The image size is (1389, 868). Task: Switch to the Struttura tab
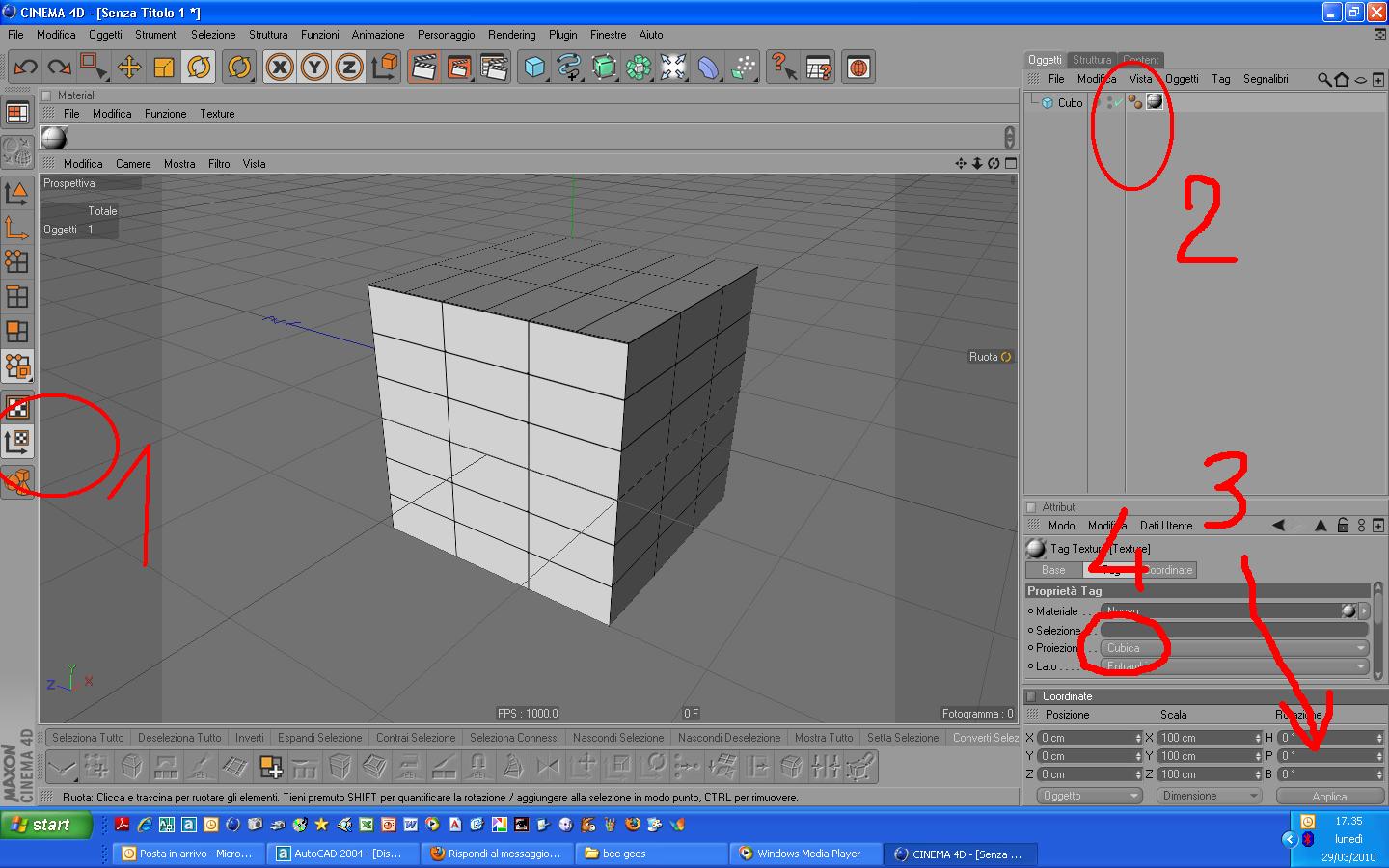click(1092, 60)
